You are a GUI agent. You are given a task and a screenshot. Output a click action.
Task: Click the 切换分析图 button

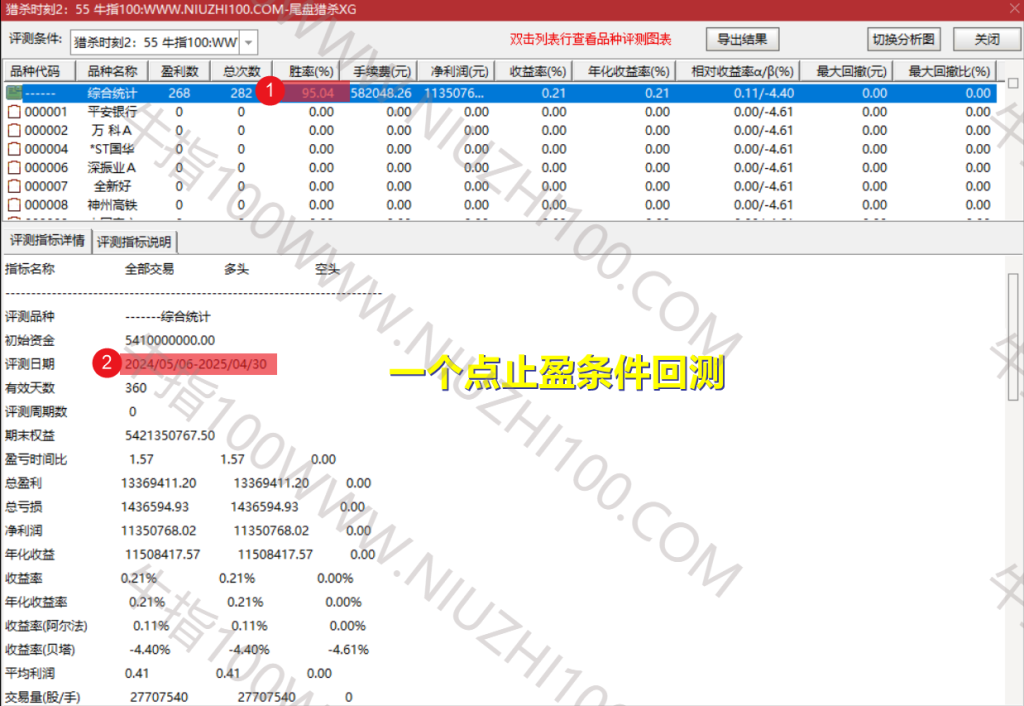point(903,39)
